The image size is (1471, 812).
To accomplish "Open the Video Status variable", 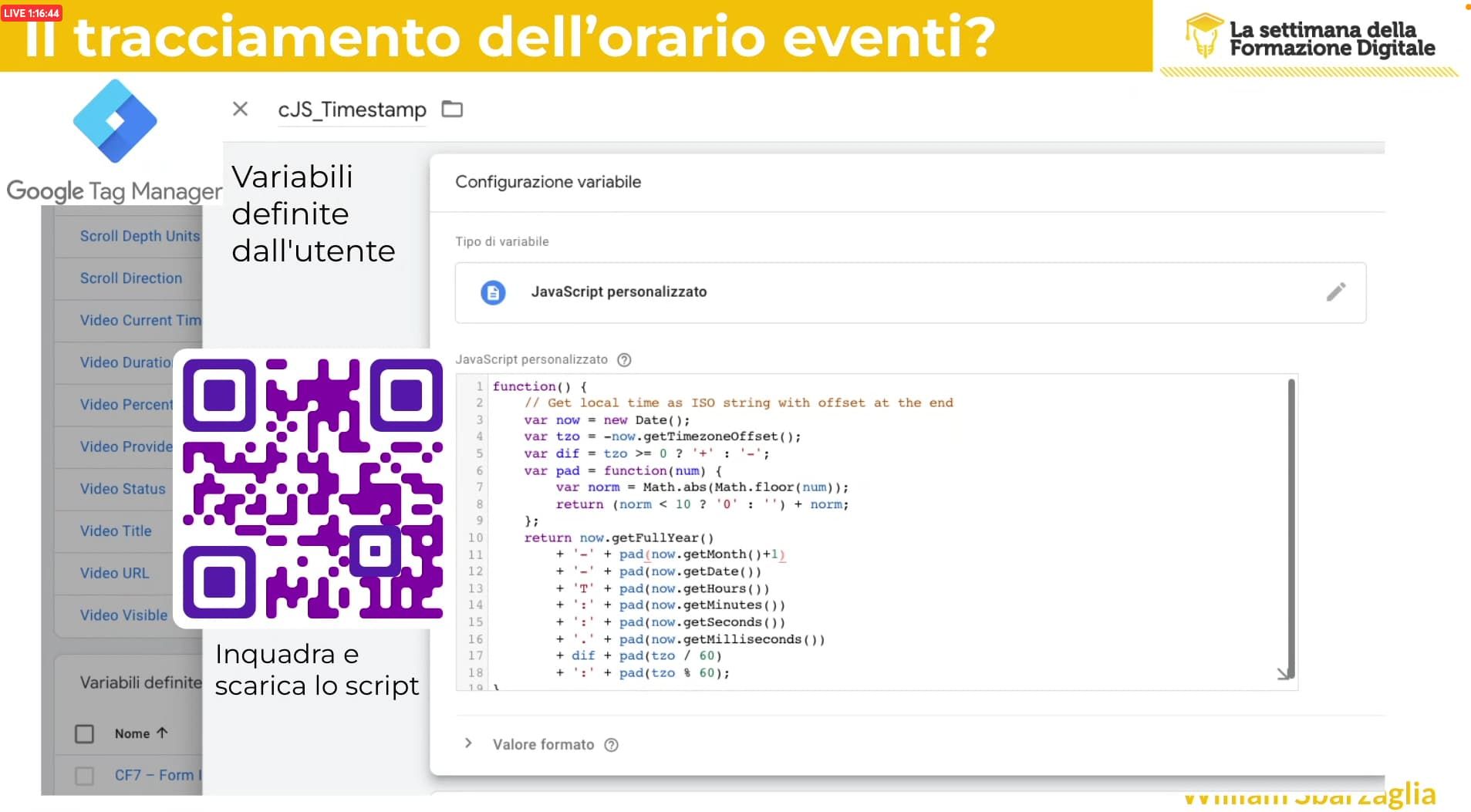I will [123, 489].
